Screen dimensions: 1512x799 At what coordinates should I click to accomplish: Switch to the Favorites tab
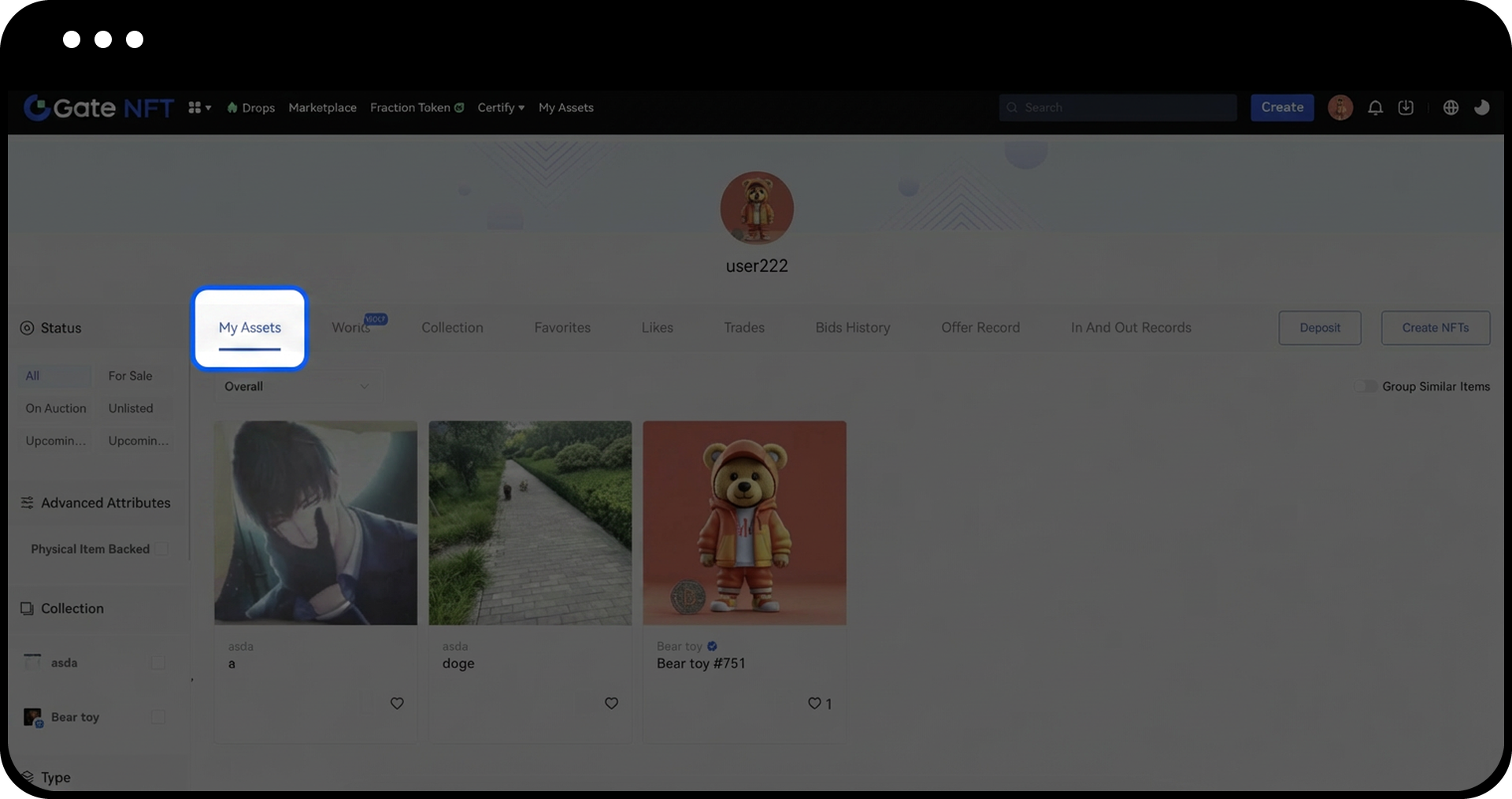[562, 328]
